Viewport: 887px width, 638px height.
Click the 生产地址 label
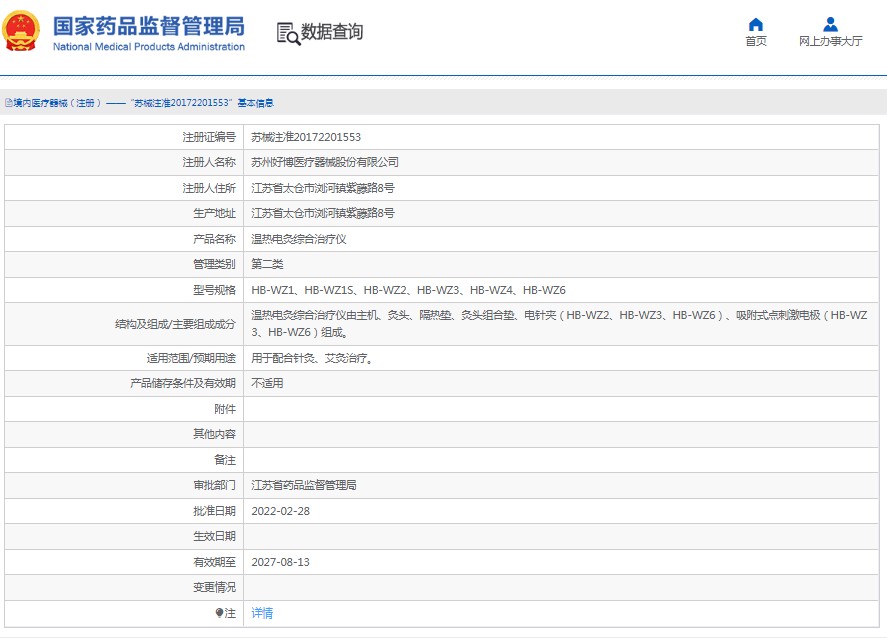[x=214, y=213]
